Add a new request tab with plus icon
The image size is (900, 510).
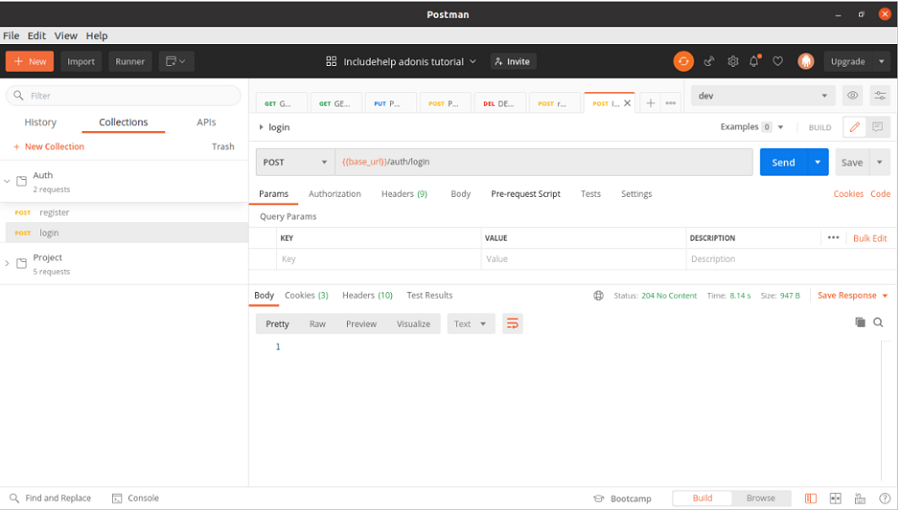coord(650,103)
